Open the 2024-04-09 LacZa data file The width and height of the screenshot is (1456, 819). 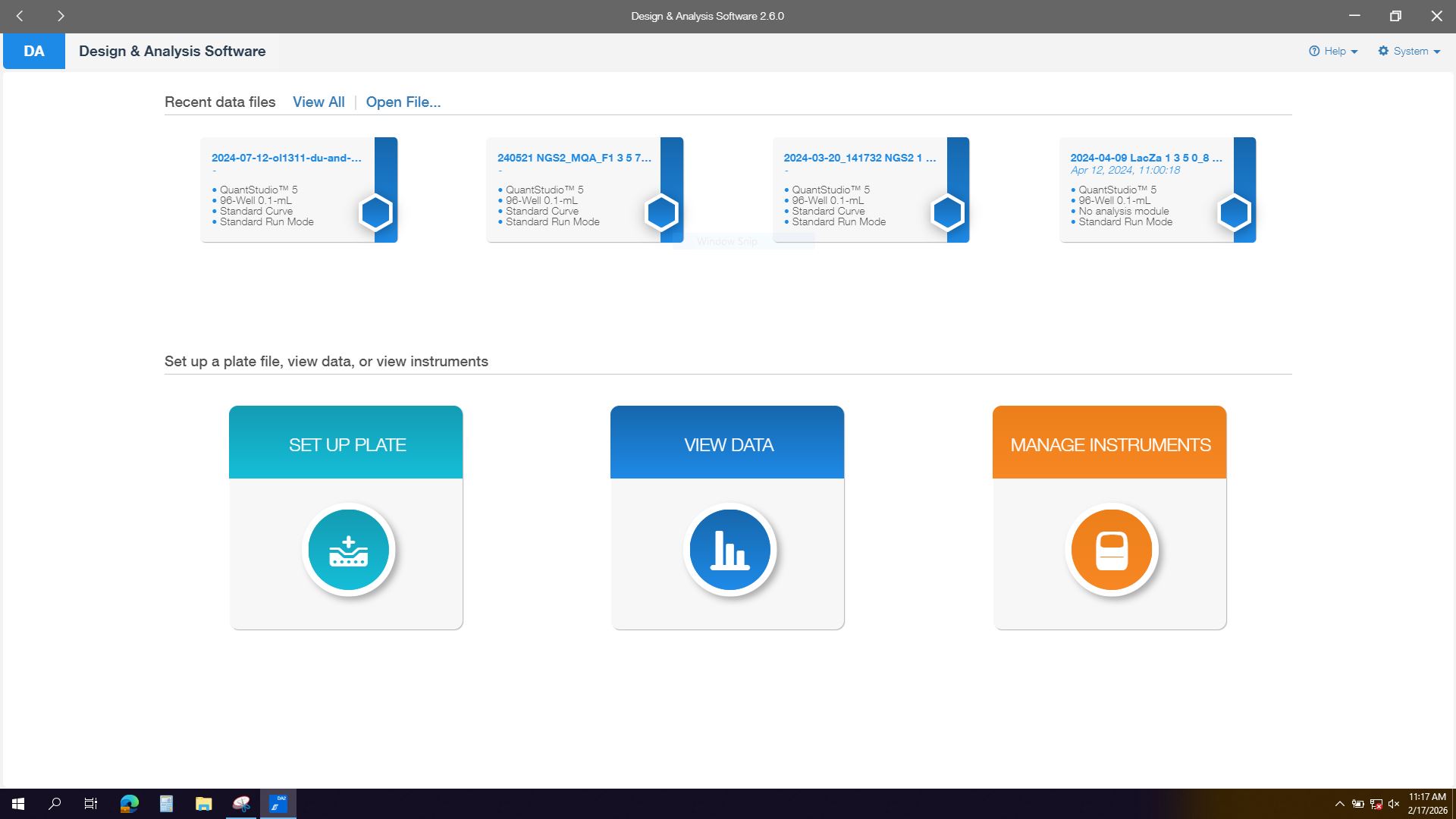pos(1145,158)
